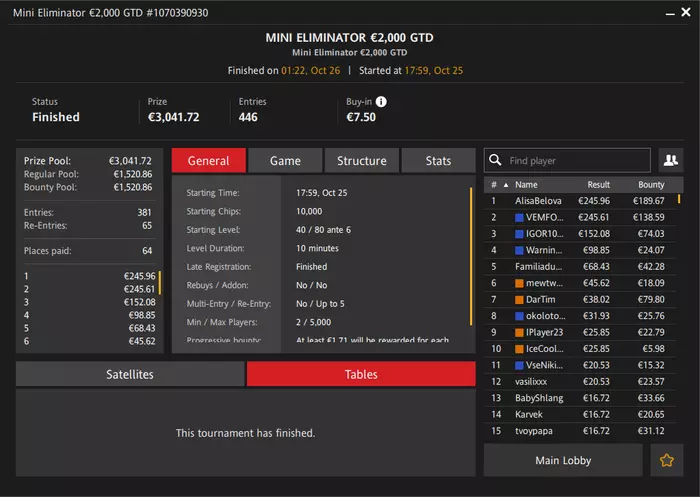Click the Regular Pool label
This screenshot has height=497, width=700.
[51, 174]
